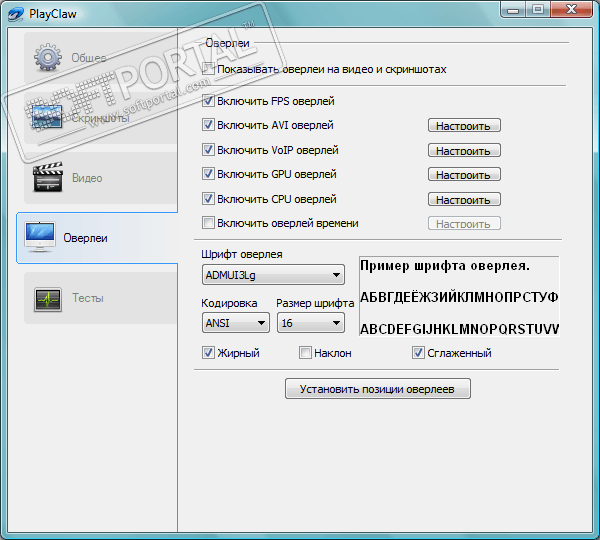Viewport: 600px width, 540px height.
Task: Uncheck Включить CPU оверлей
Action: point(208,199)
